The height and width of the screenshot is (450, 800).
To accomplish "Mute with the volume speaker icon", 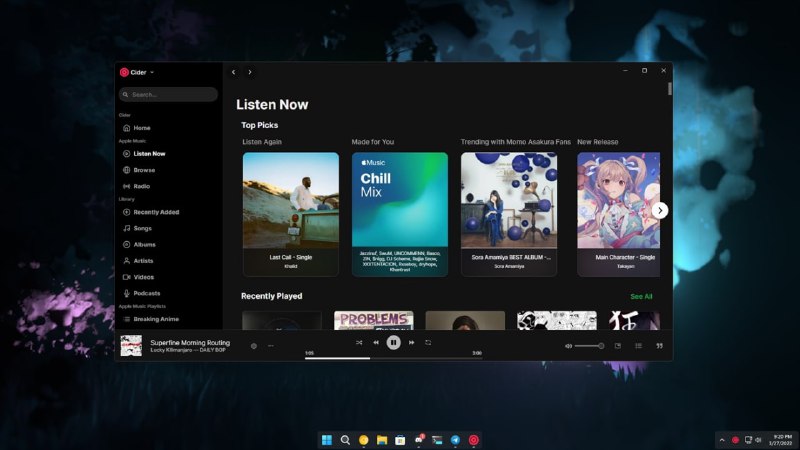I will point(568,346).
